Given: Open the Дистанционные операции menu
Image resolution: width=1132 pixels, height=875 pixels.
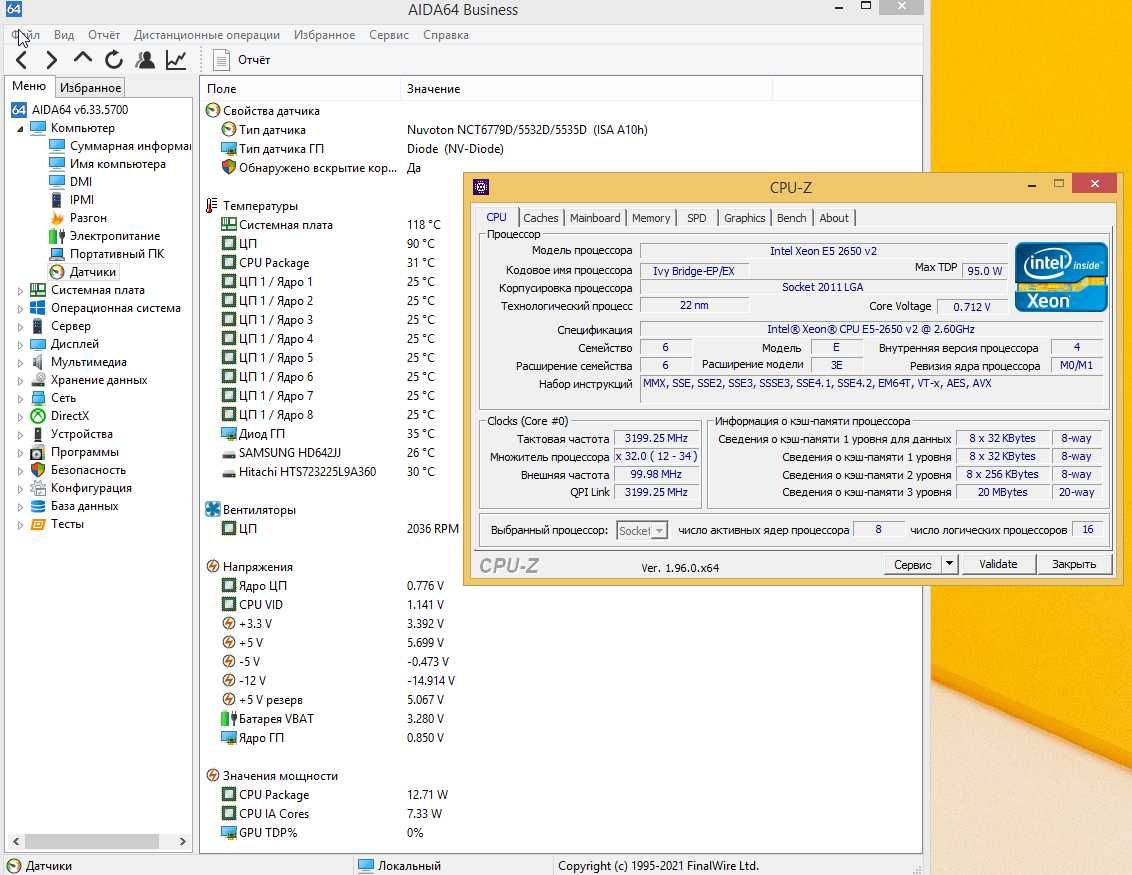Looking at the screenshot, I should tap(206, 35).
